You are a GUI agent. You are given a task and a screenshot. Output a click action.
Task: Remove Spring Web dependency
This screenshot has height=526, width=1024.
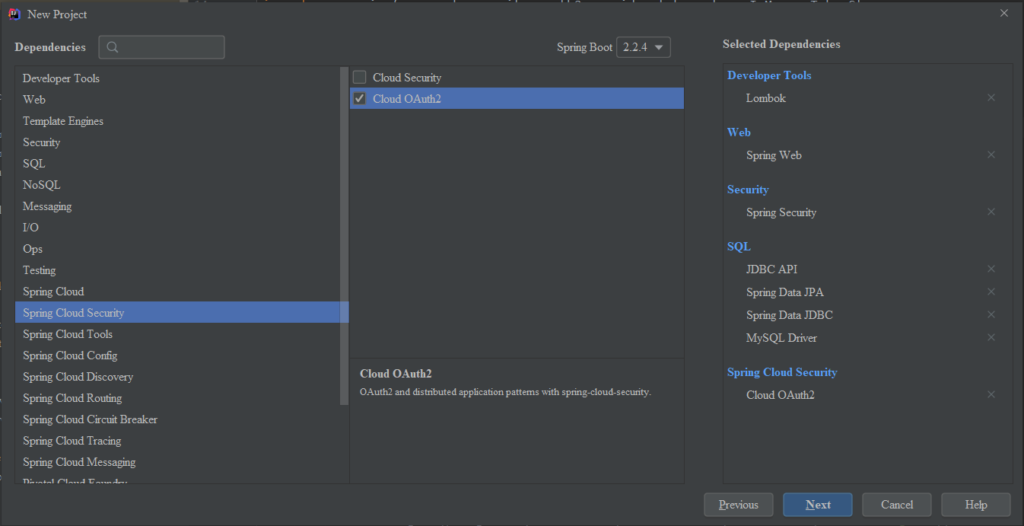991,155
